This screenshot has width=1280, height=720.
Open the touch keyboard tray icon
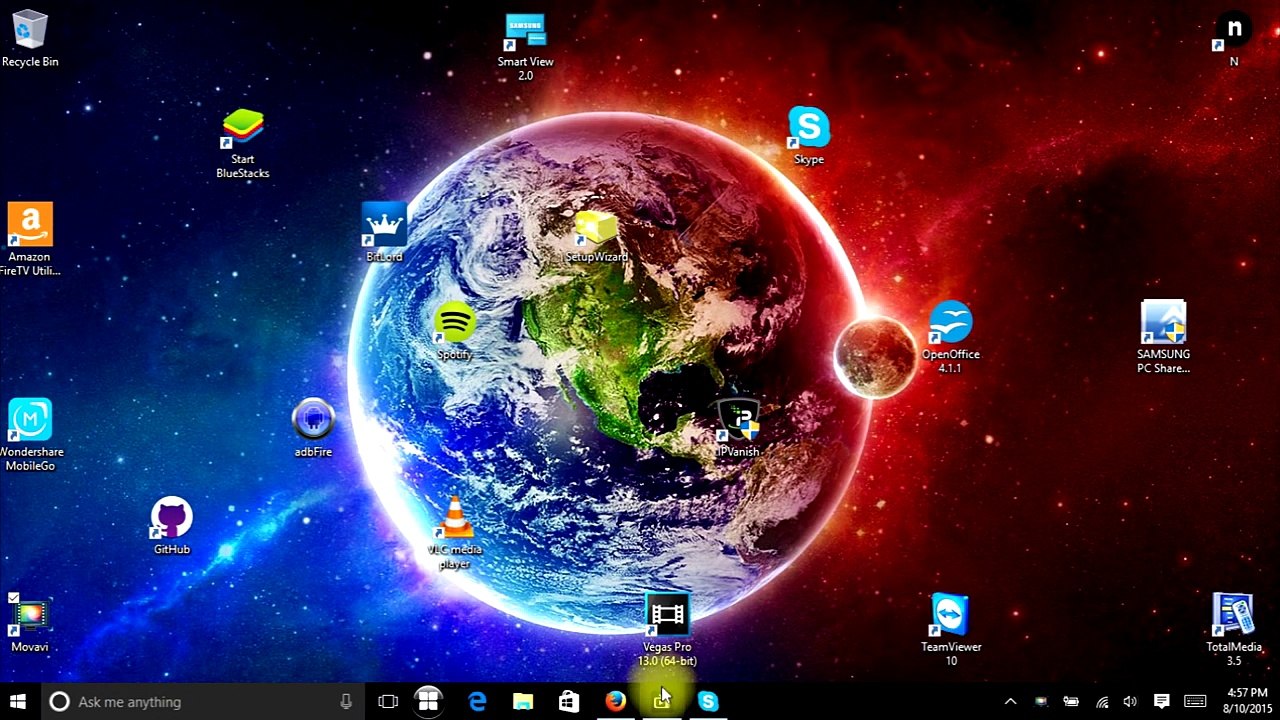[x=1195, y=702]
